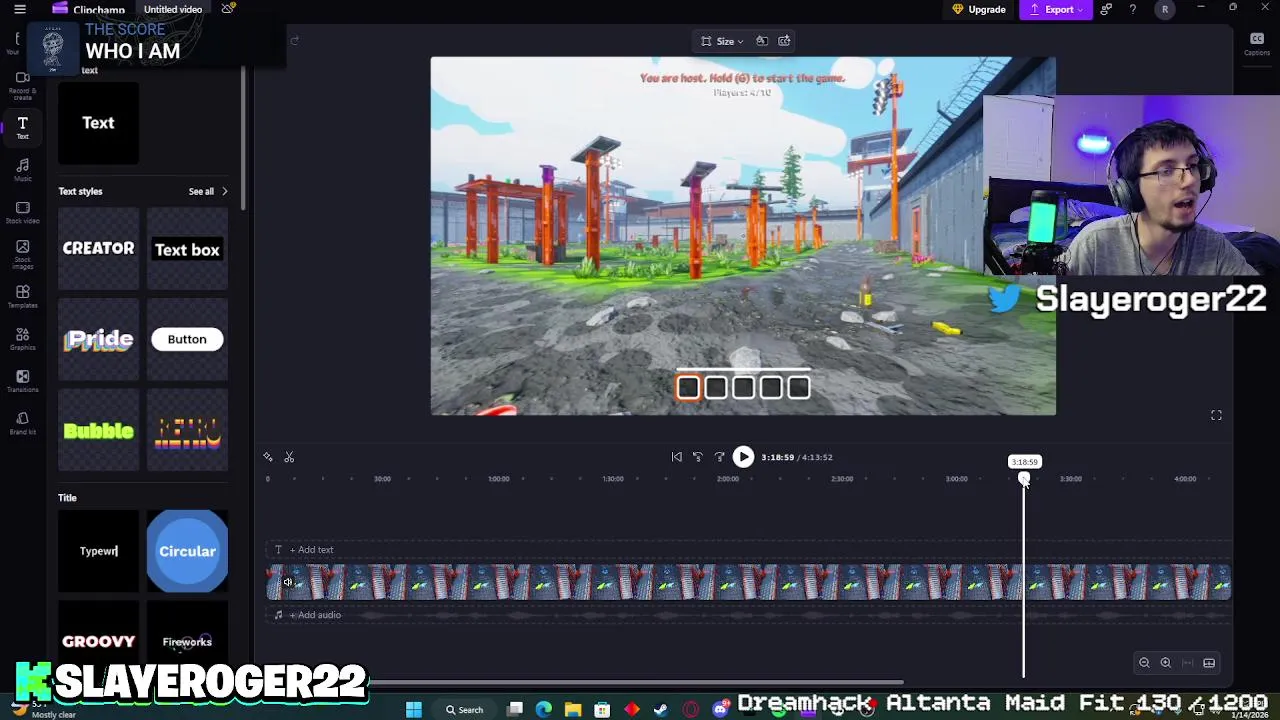
Task: Expand text styles with chevron arrow
Action: click(x=224, y=191)
